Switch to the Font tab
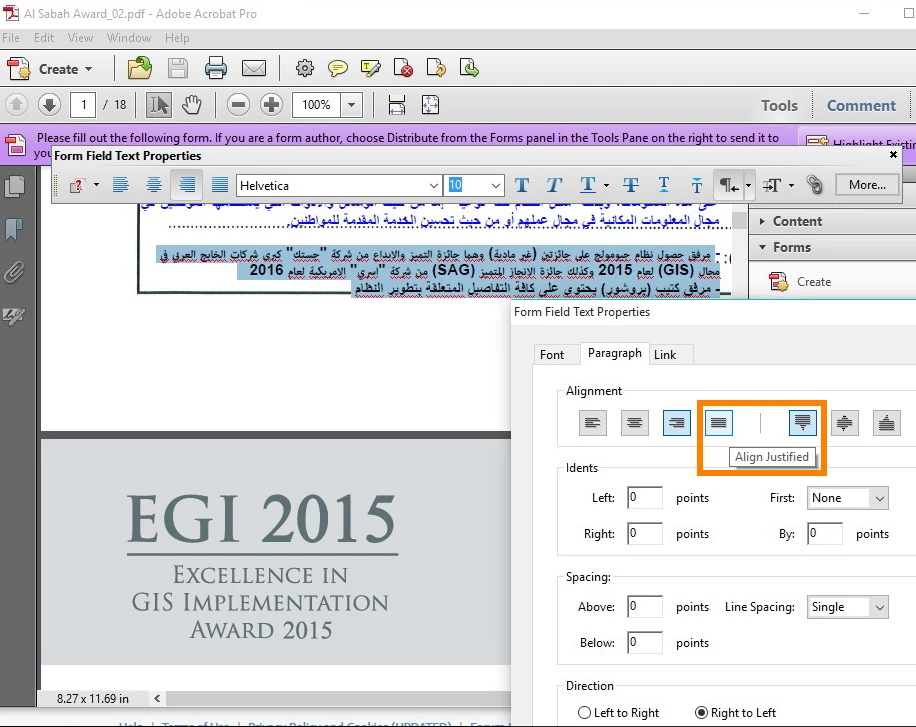Image resolution: width=916 pixels, height=727 pixels. (x=552, y=355)
